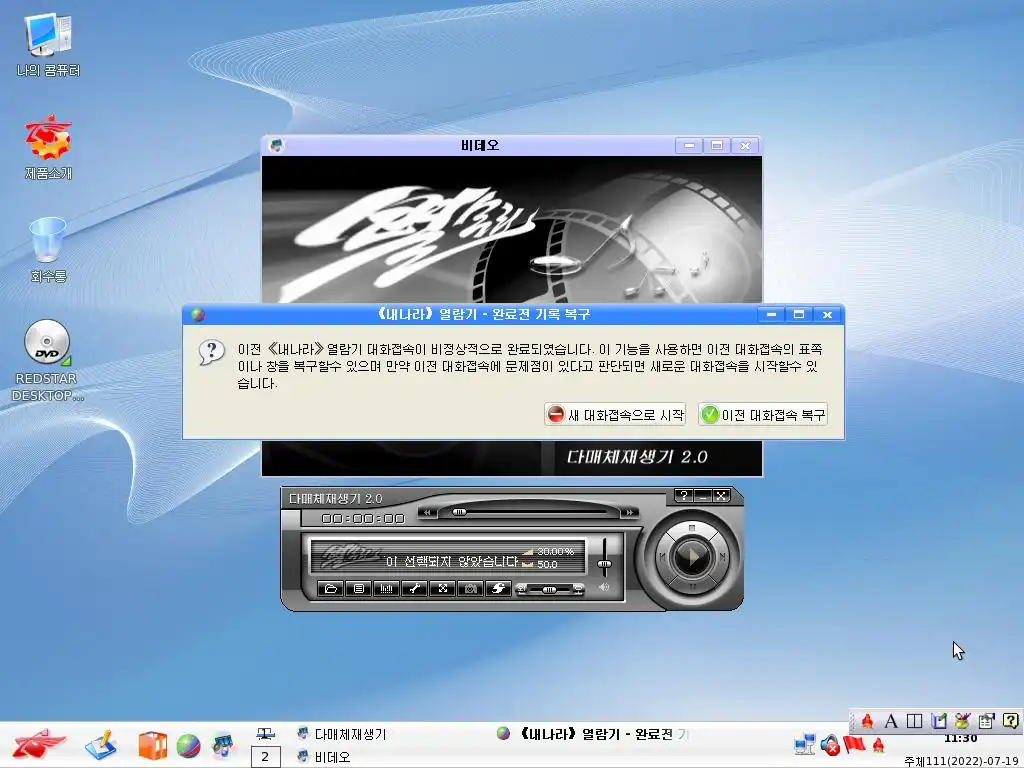
Task: Click the blue notebook checkmark icon in input toolbar
Action: coord(938,721)
